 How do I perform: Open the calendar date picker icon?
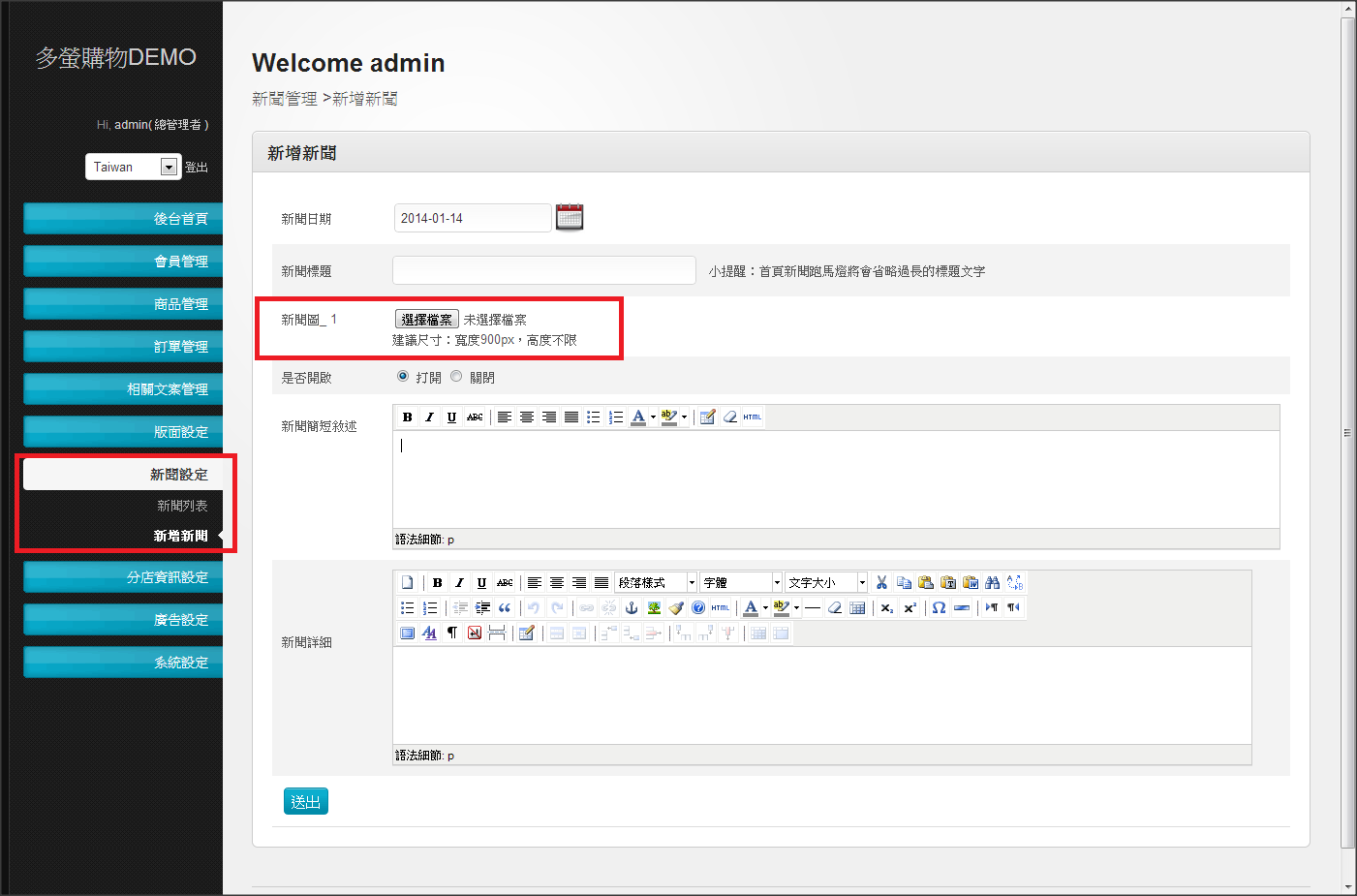click(x=570, y=217)
